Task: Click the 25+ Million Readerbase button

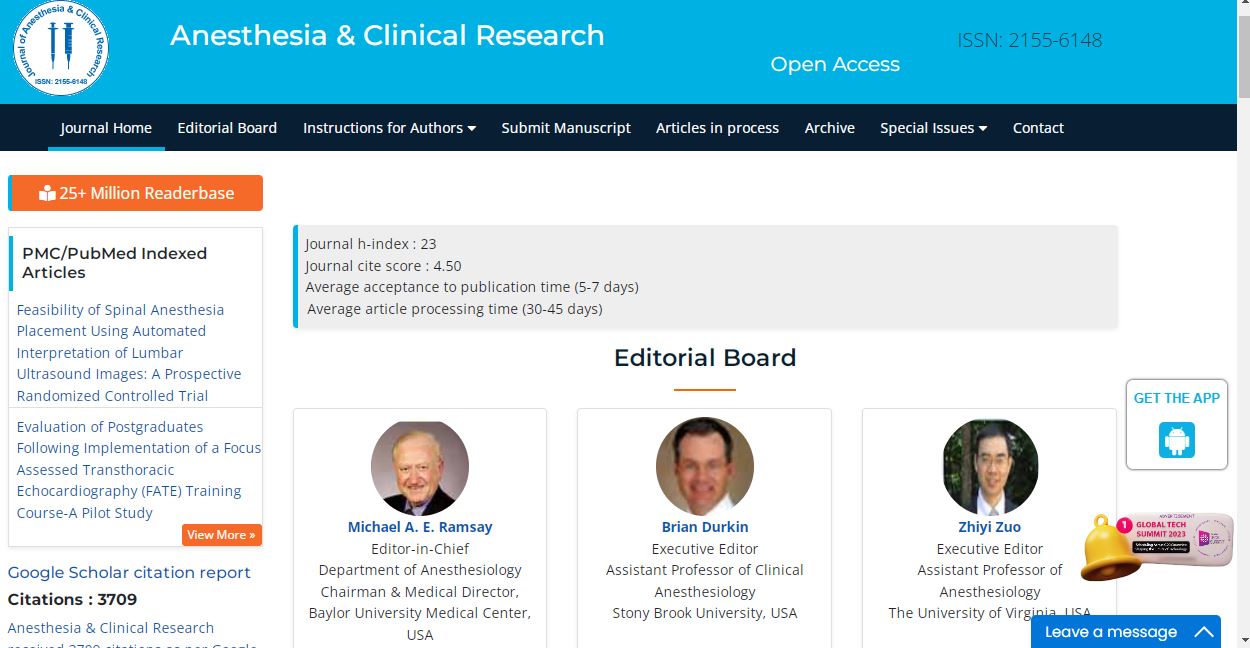Action: tap(136, 193)
